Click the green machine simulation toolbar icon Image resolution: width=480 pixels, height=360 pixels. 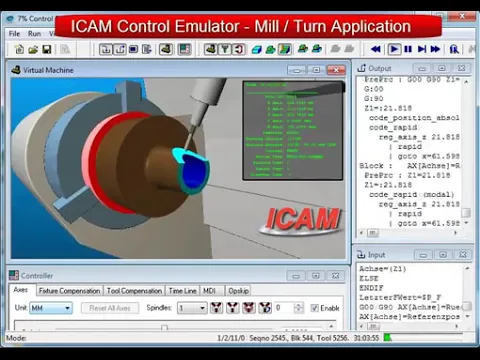(211, 49)
